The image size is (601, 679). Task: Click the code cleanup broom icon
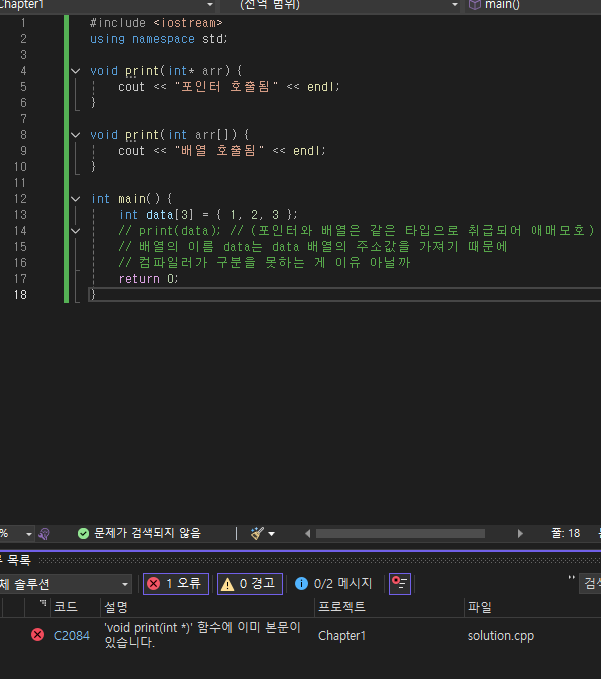pyautogui.click(x=258, y=534)
